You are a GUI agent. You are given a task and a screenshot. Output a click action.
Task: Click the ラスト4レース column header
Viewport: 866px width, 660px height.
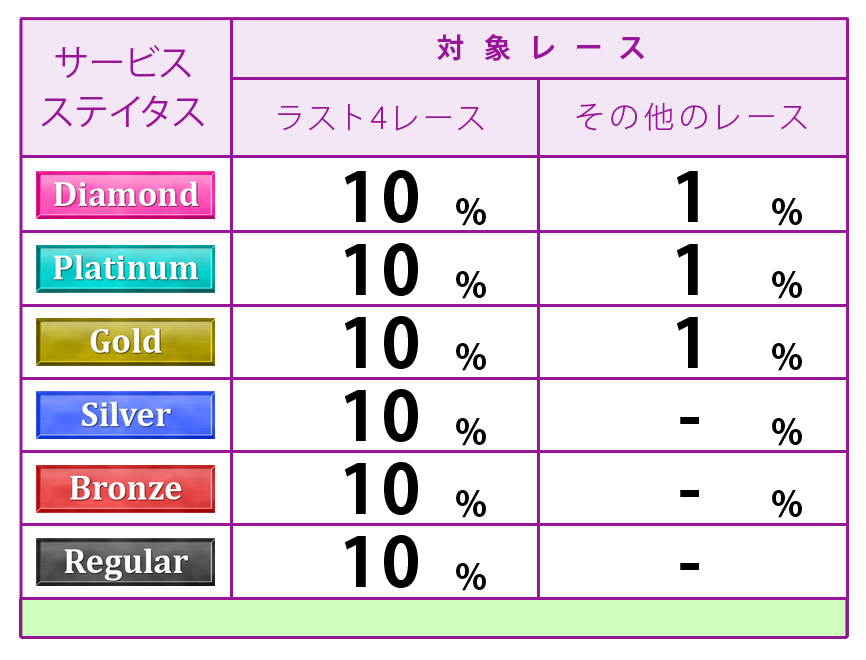[x=385, y=118]
